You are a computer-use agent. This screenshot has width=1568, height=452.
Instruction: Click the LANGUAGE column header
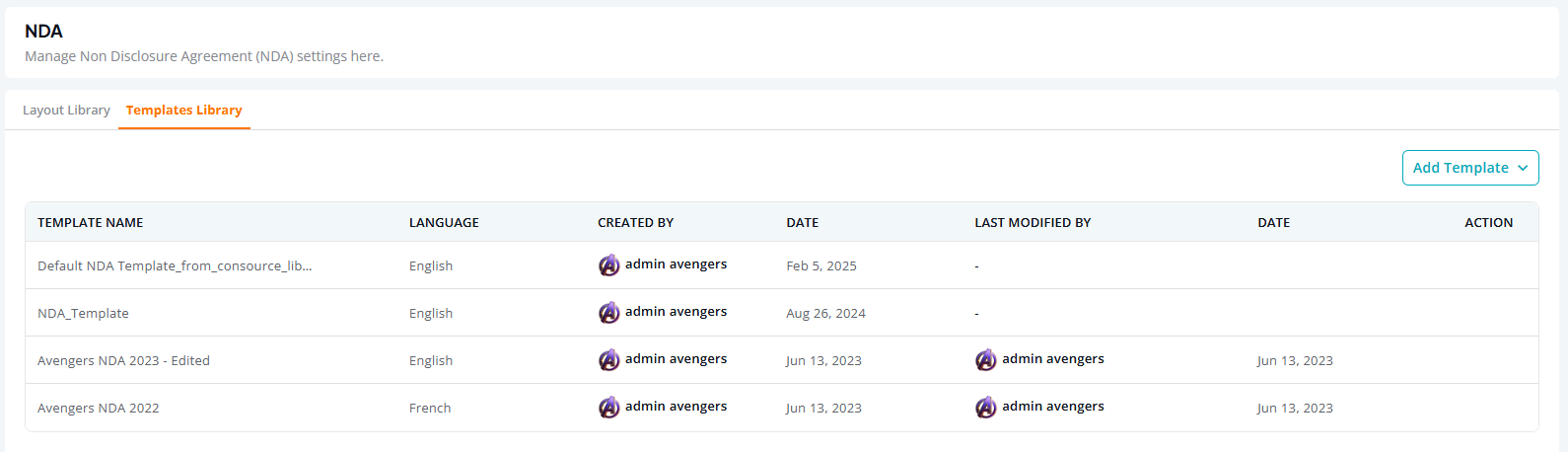[444, 223]
